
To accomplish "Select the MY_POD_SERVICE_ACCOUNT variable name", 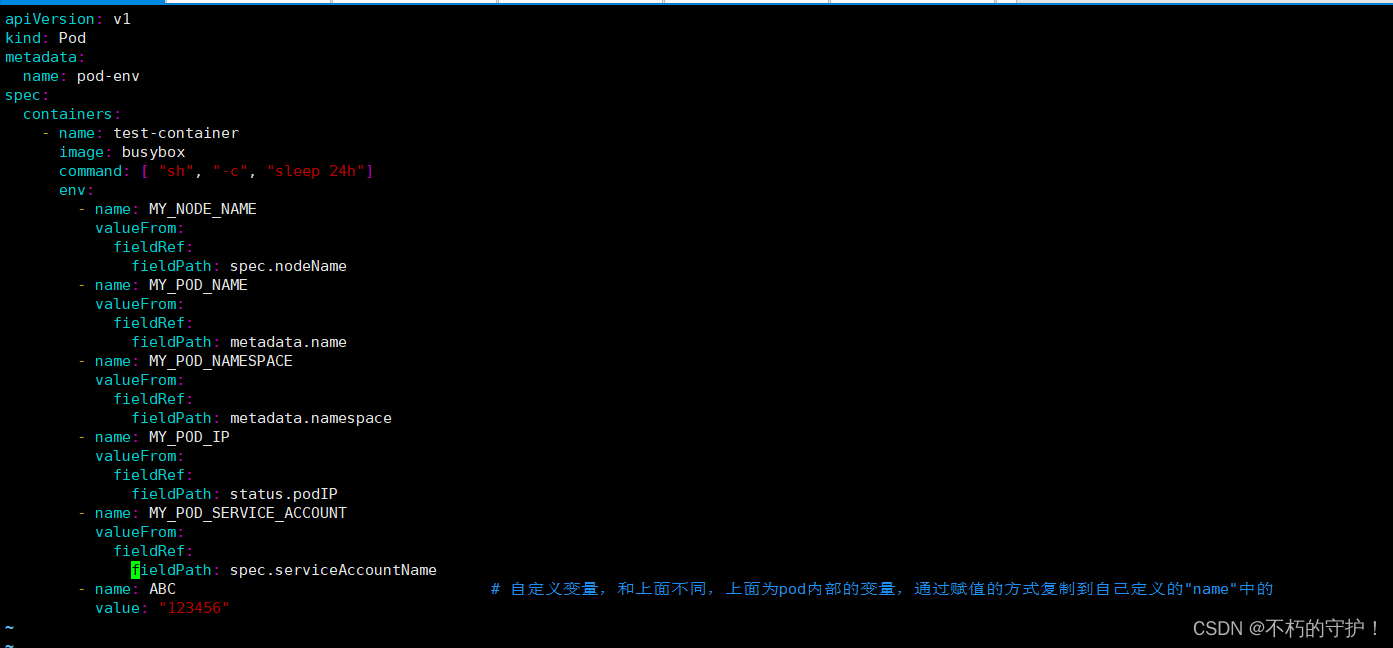I will tap(248, 513).
